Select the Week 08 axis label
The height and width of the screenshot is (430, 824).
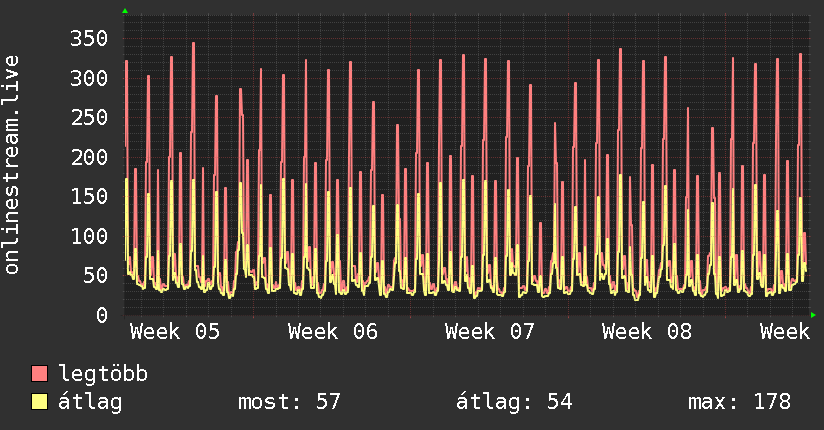coord(648,331)
